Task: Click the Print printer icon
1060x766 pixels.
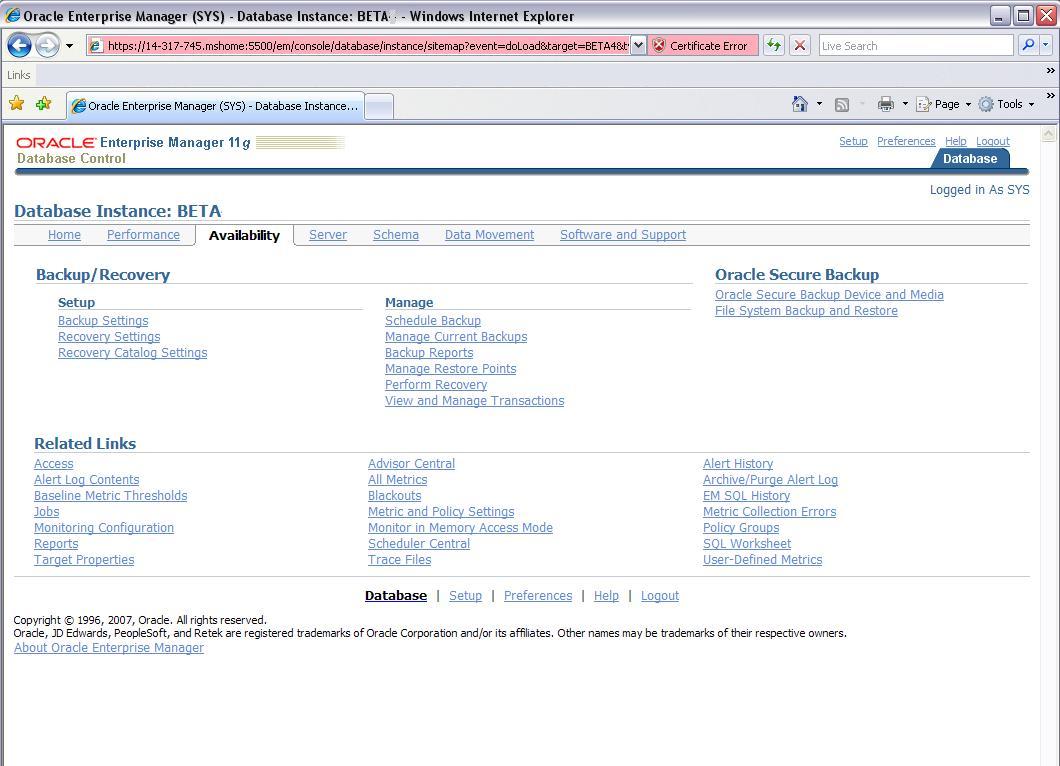Action: coord(885,104)
